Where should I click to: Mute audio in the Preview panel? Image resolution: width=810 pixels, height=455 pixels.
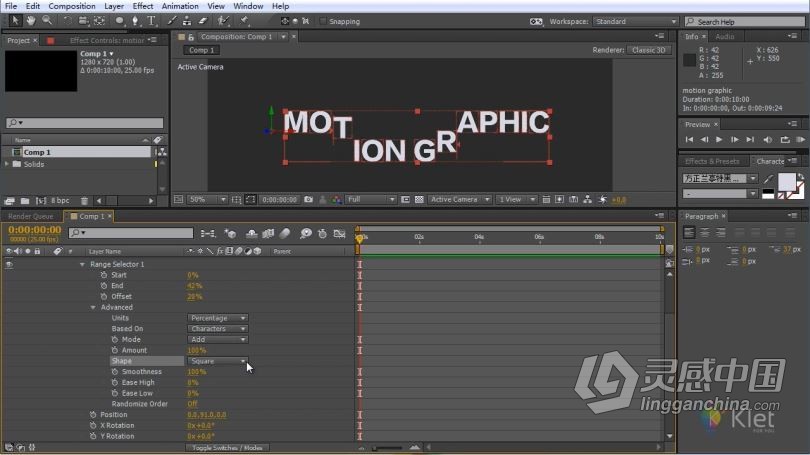click(x=768, y=139)
